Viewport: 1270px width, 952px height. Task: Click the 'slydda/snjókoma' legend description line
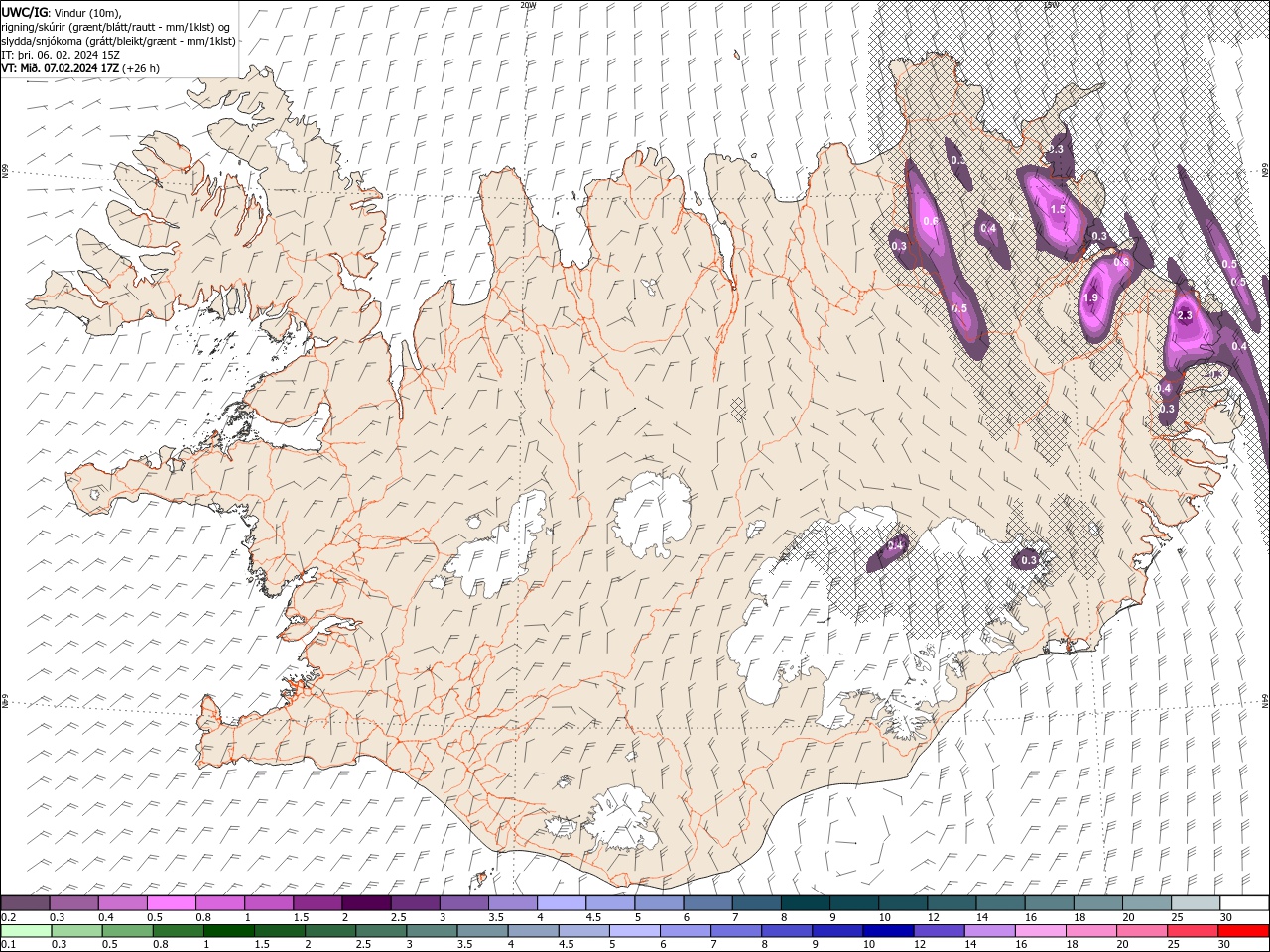point(118,41)
